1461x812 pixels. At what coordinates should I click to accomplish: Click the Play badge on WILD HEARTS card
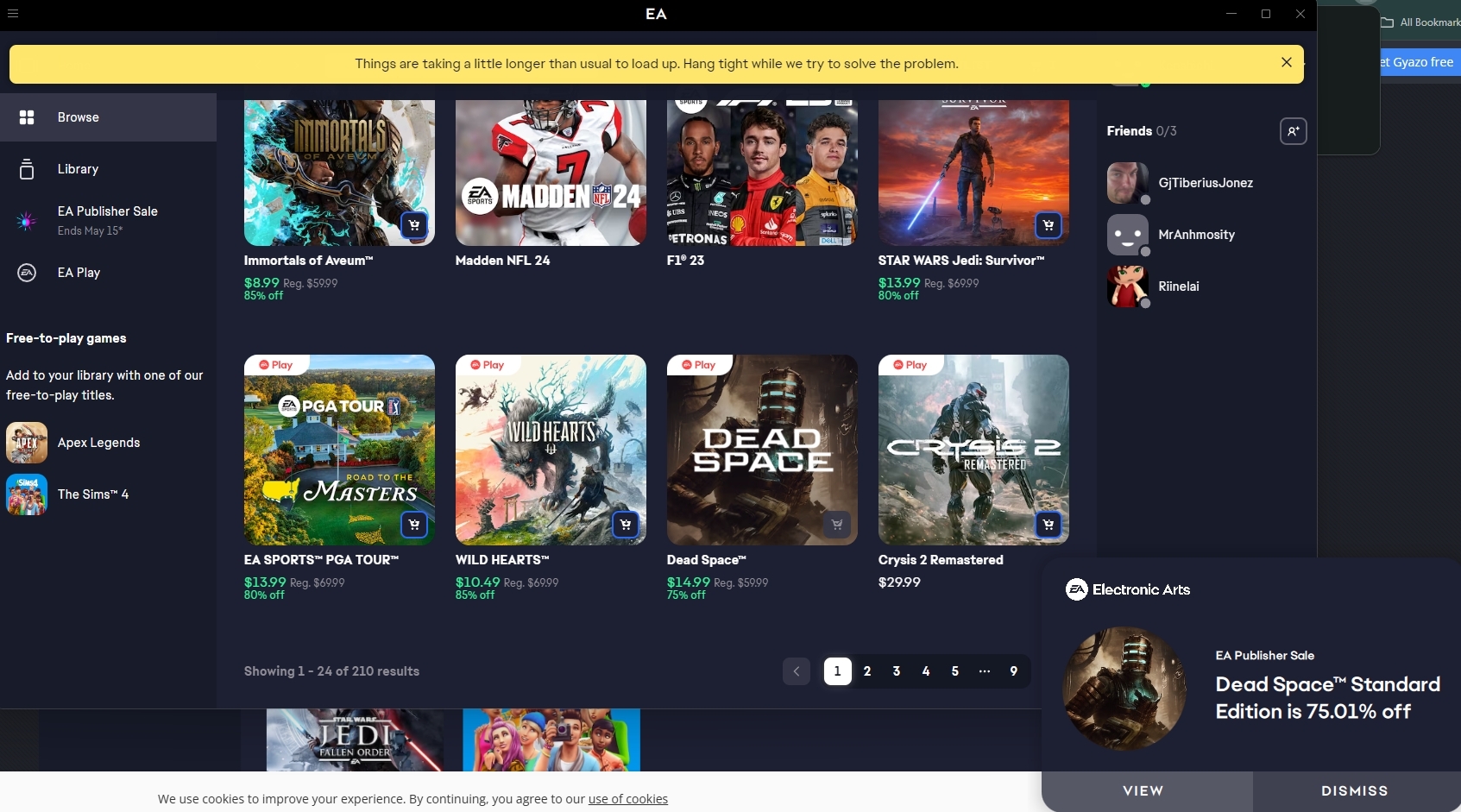tap(487, 365)
